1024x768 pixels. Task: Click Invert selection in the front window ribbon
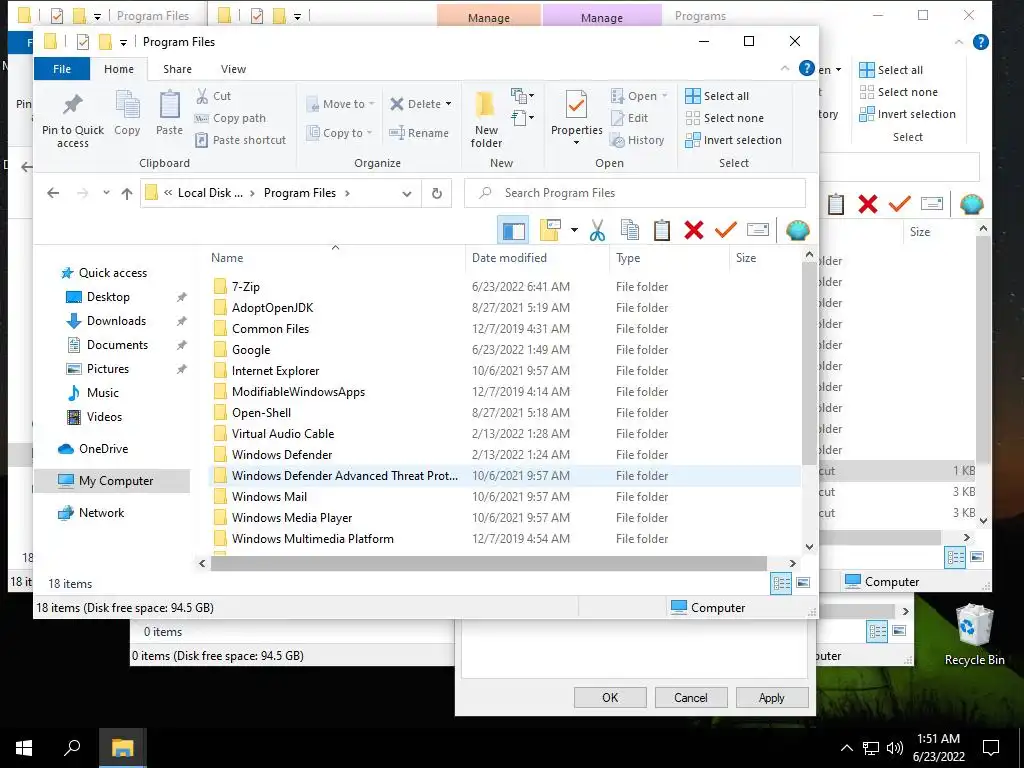(733, 140)
